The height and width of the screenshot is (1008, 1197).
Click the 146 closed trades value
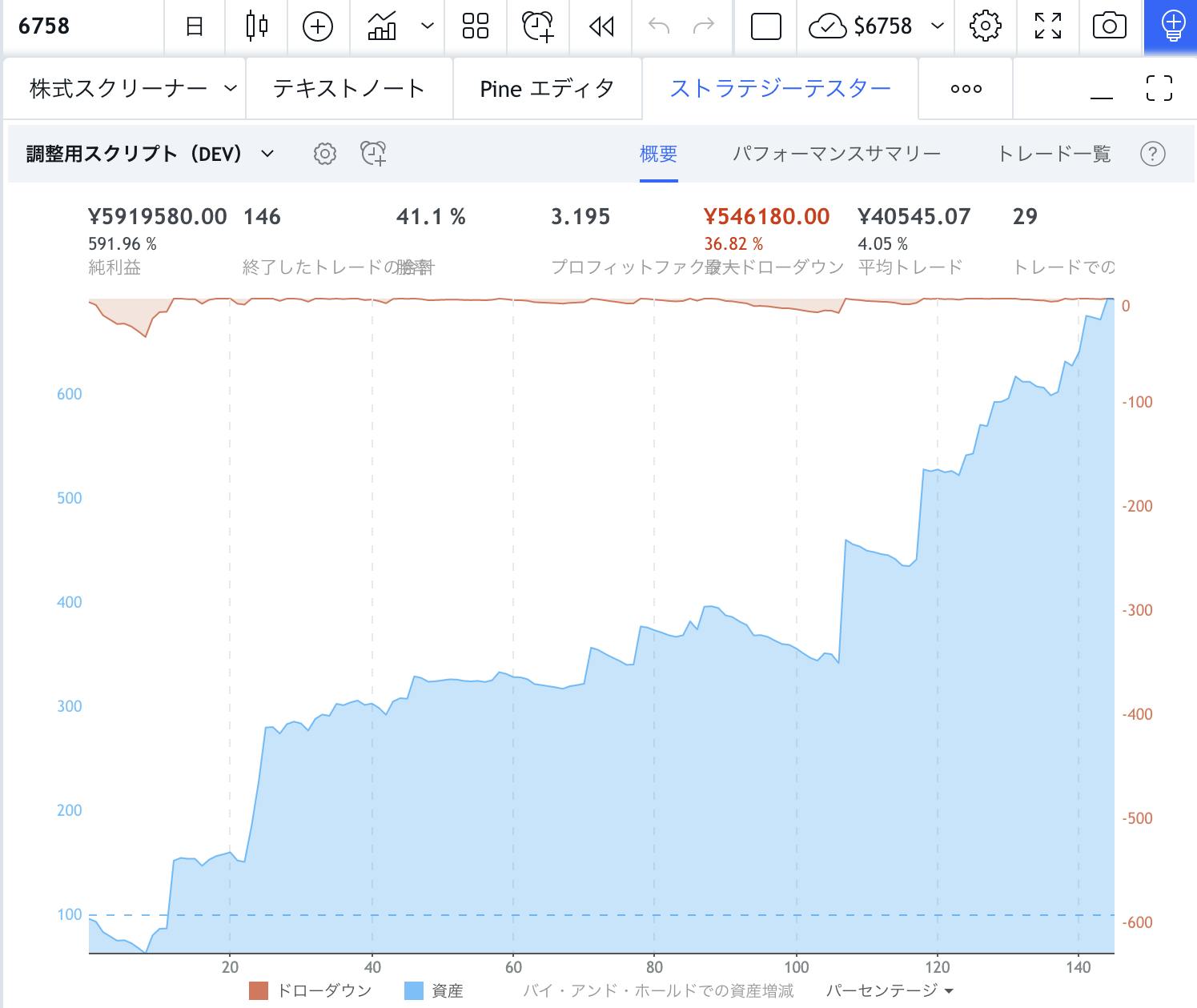(x=262, y=217)
